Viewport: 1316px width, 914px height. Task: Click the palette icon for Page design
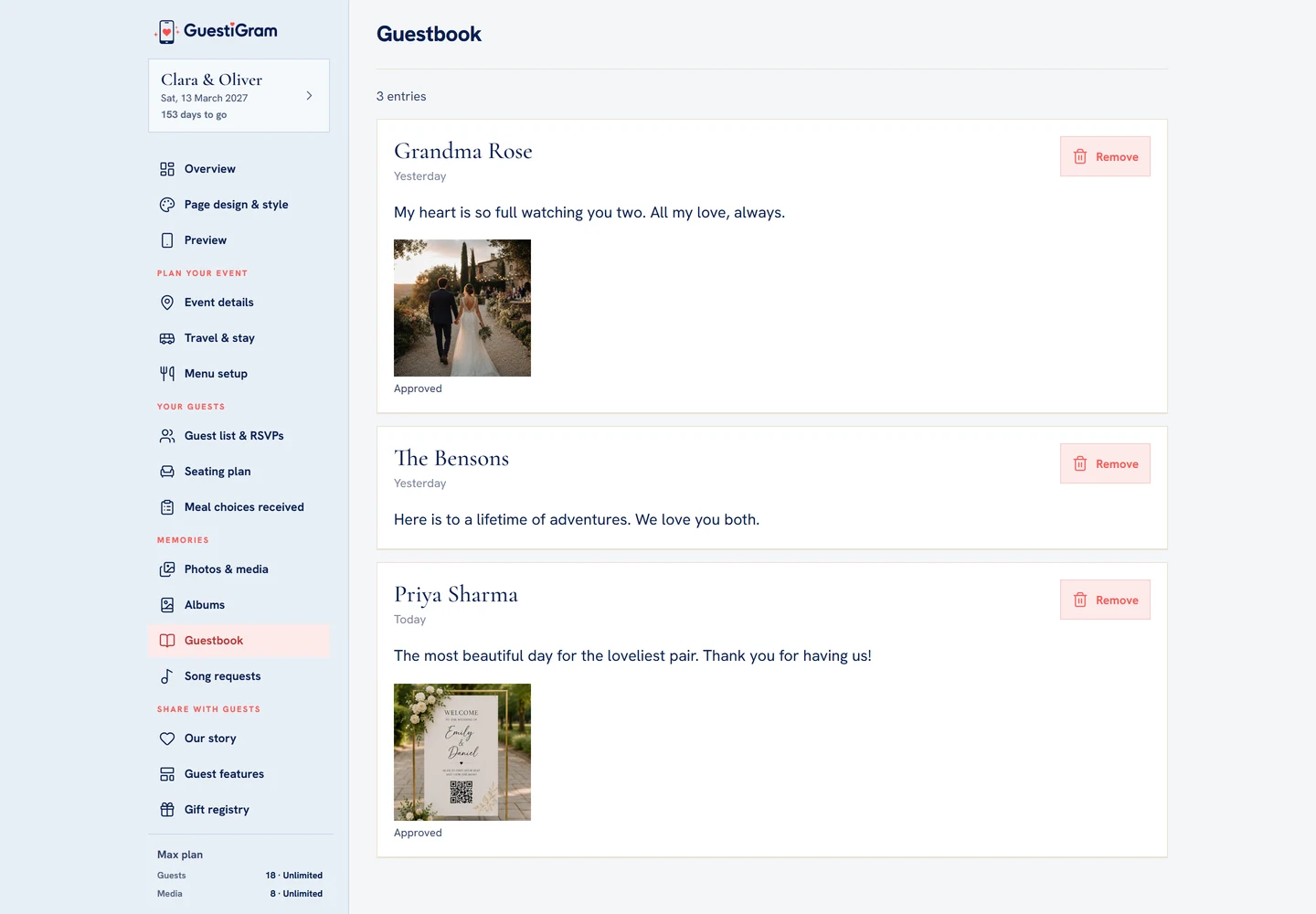pyautogui.click(x=167, y=205)
